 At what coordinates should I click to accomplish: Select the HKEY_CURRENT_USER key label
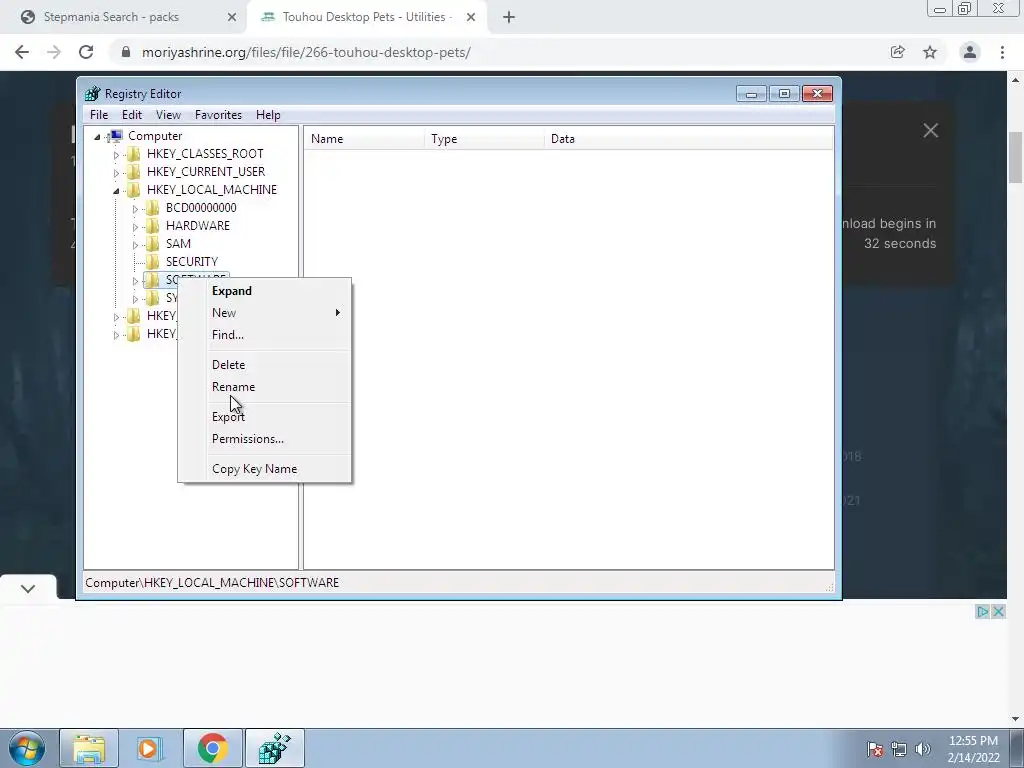206,172
